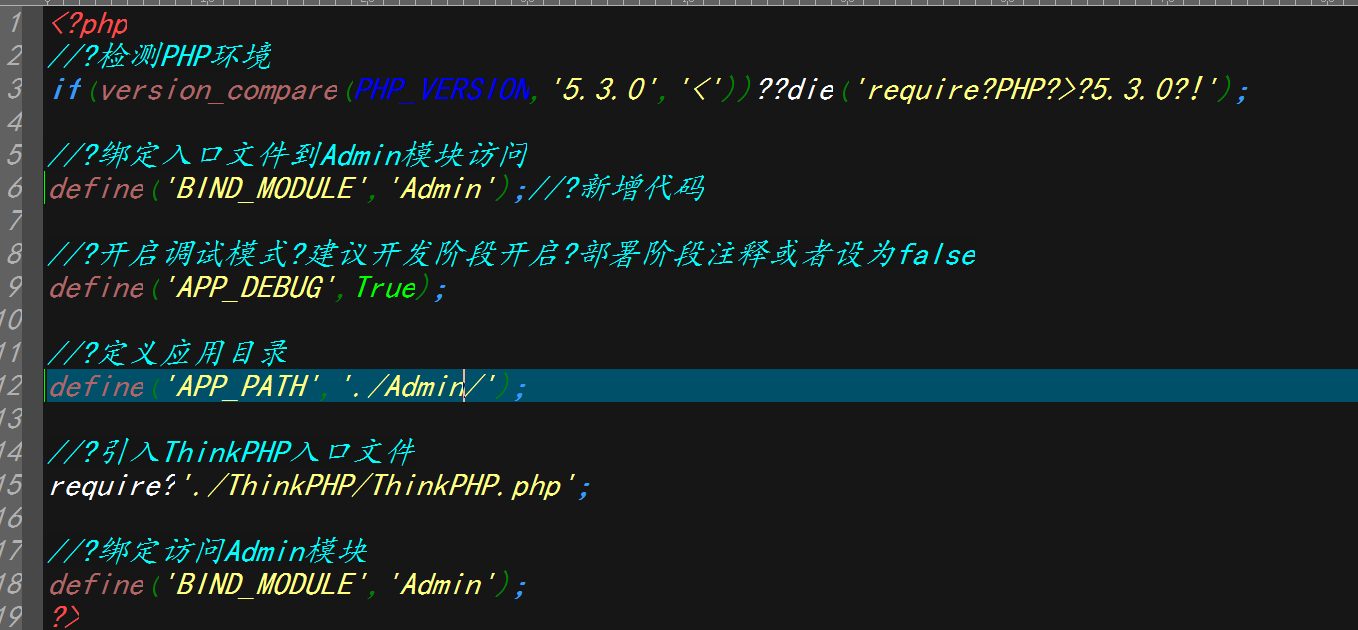Image resolution: width=1358 pixels, height=630 pixels.
Task: Click the 开启调试模式 comment line
Action: [x=512, y=255]
